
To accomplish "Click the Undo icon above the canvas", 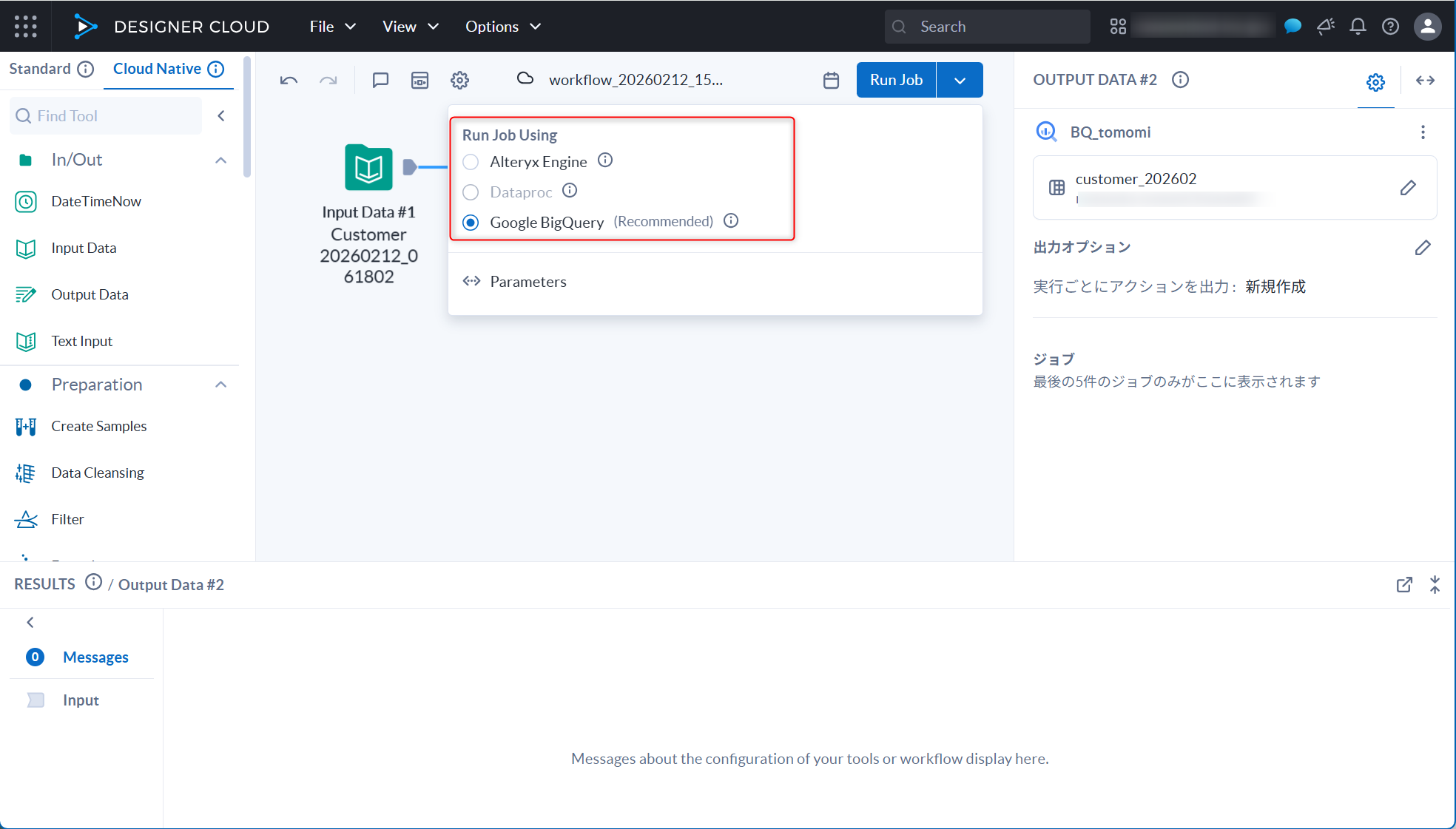I will [x=289, y=80].
